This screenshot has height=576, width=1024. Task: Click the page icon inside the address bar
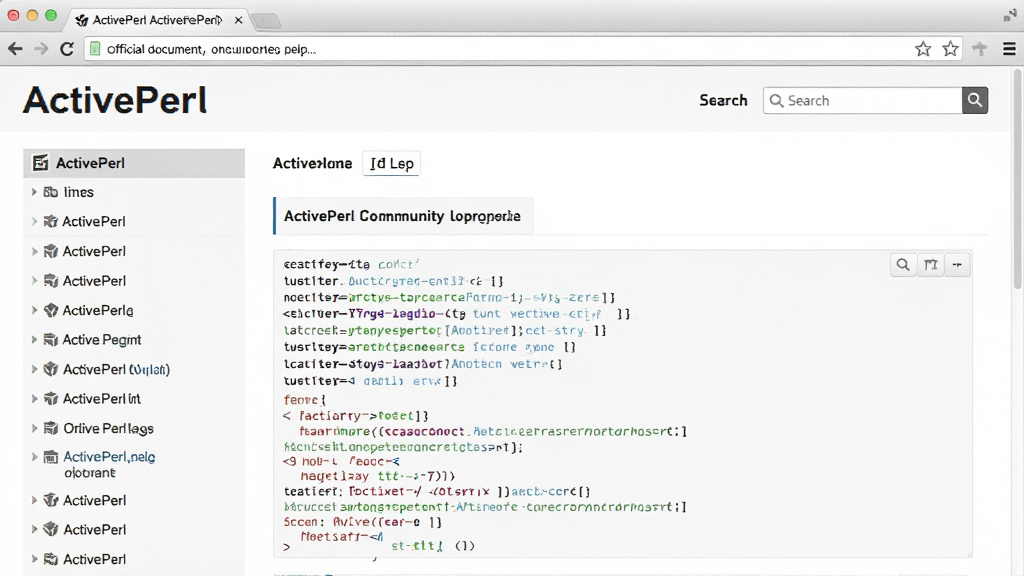click(95, 49)
